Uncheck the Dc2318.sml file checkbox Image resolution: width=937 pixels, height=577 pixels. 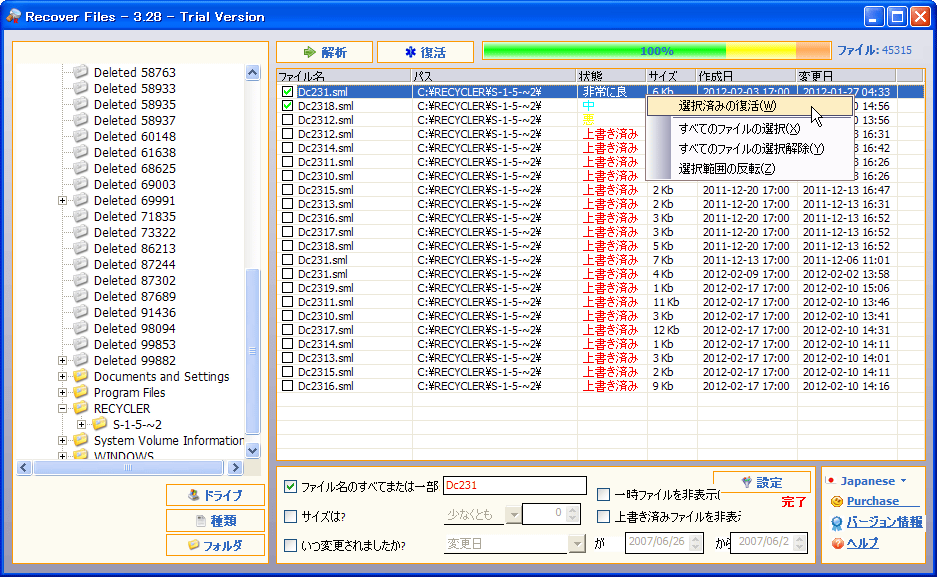point(288,106)
